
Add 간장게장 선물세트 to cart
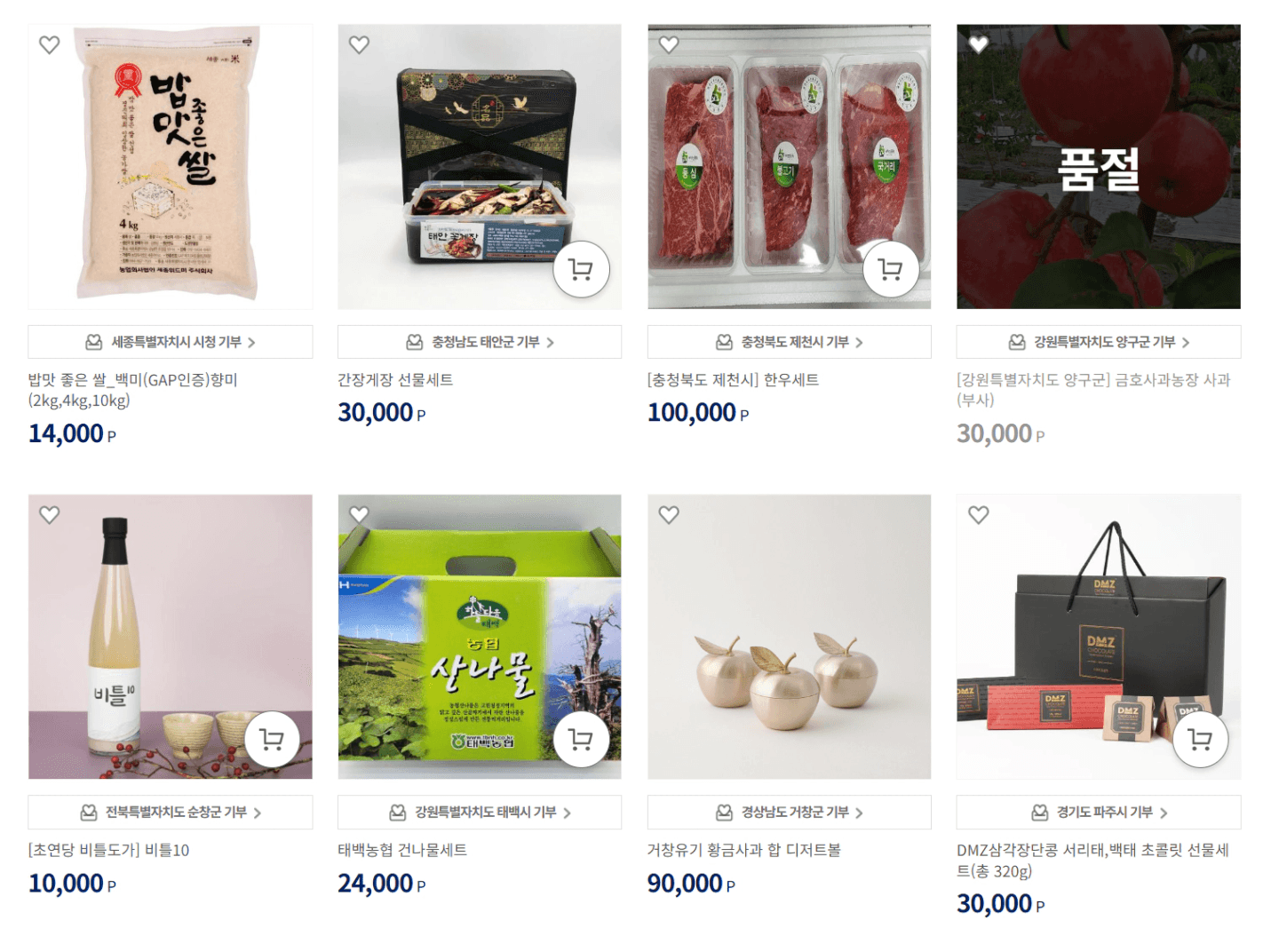pyautogui.click(x=581, y=269)
